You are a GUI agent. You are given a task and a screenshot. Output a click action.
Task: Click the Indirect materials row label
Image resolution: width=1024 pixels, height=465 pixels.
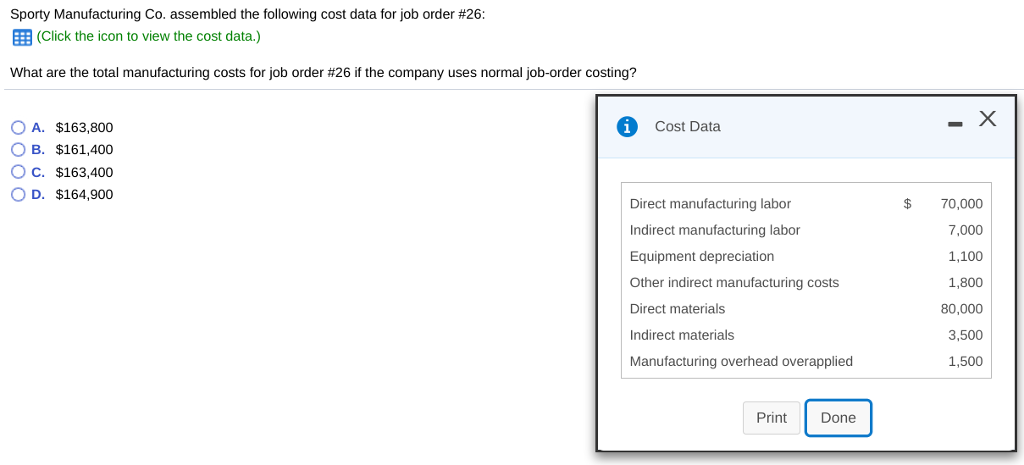tap(681, 335)
